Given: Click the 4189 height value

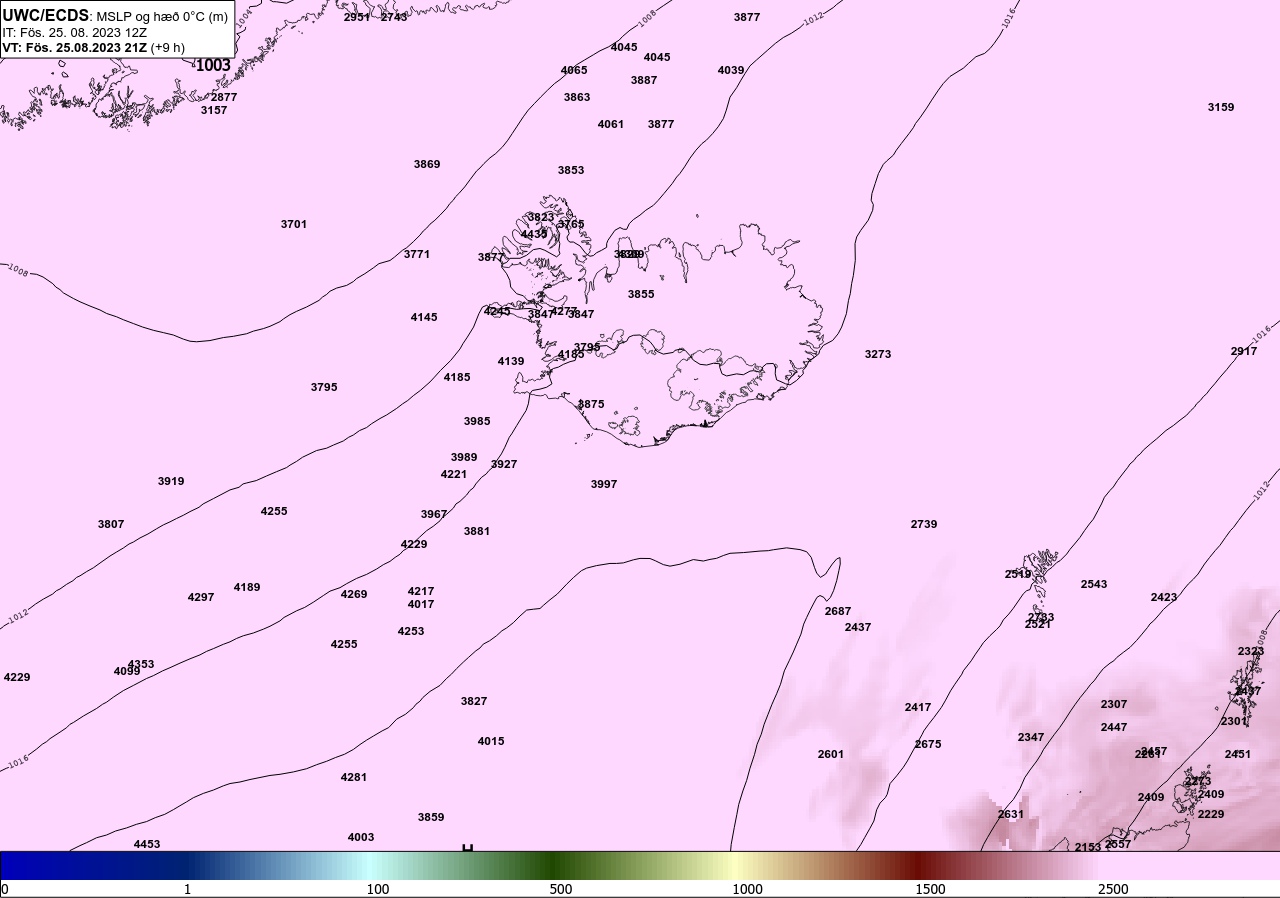Looking at the screenshot, I should pos(247,587).
